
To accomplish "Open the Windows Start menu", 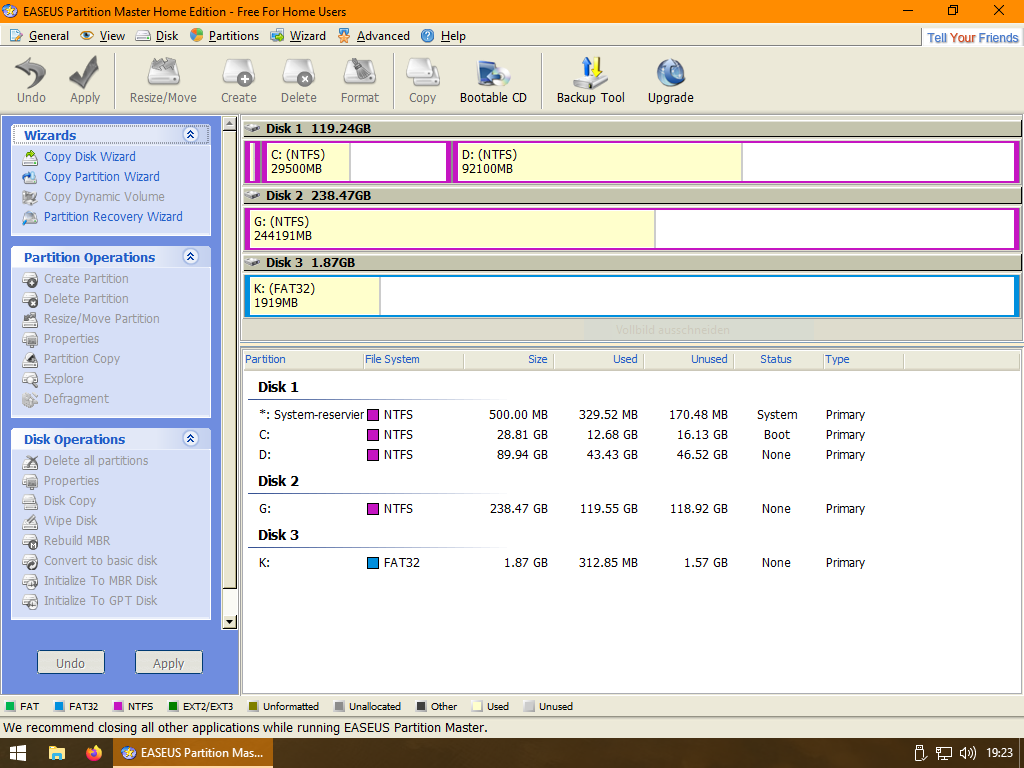I will 18,753.
